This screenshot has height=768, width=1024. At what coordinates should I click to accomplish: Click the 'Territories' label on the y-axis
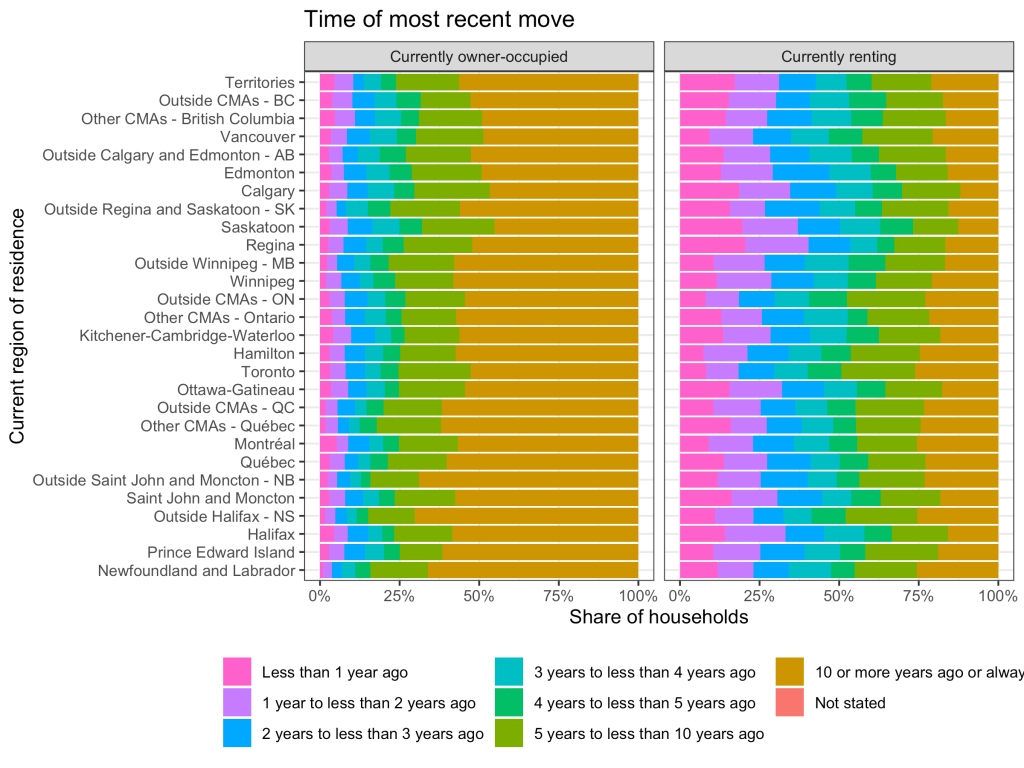(x=260, y=82)
